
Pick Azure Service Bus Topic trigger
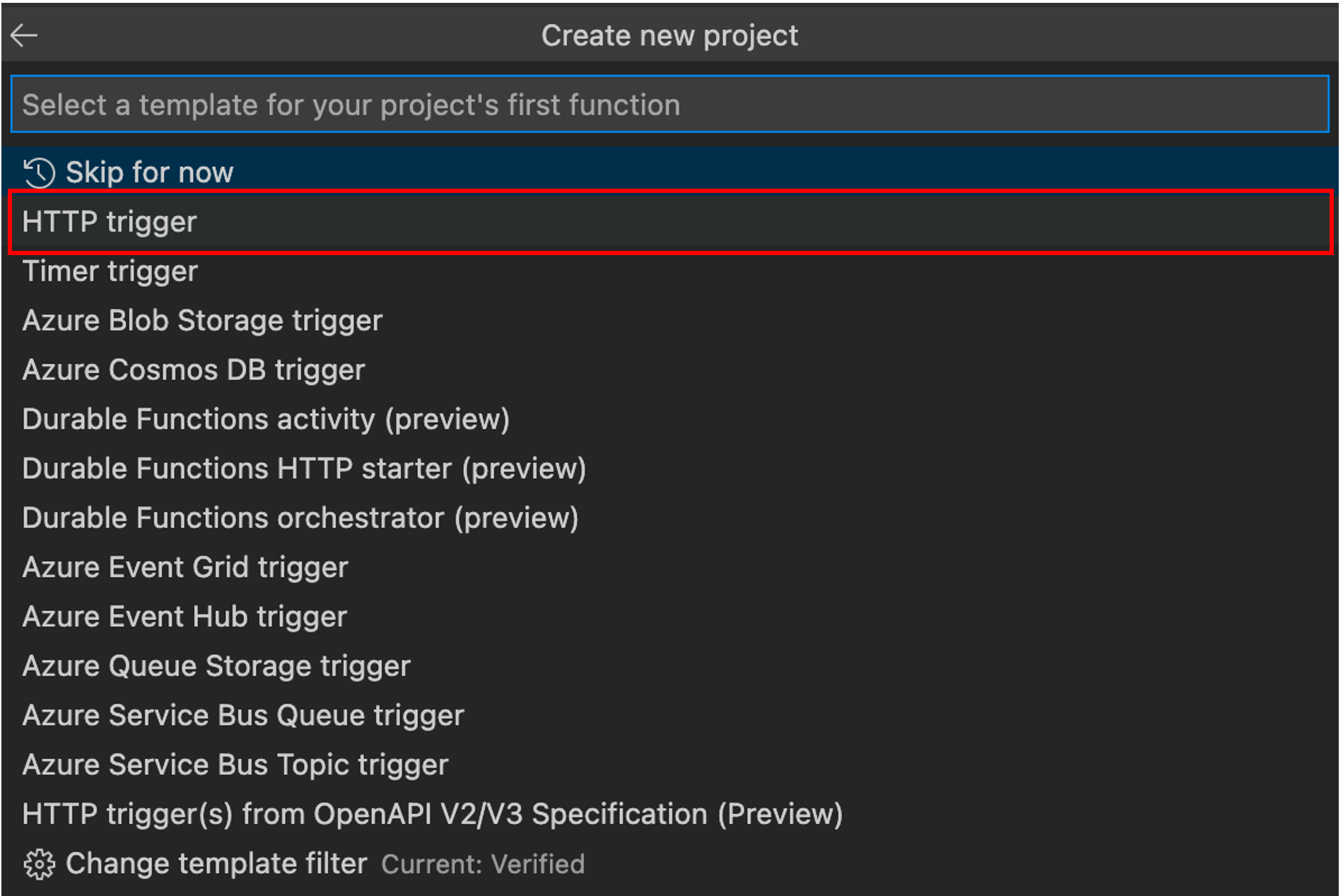(235, 765)
